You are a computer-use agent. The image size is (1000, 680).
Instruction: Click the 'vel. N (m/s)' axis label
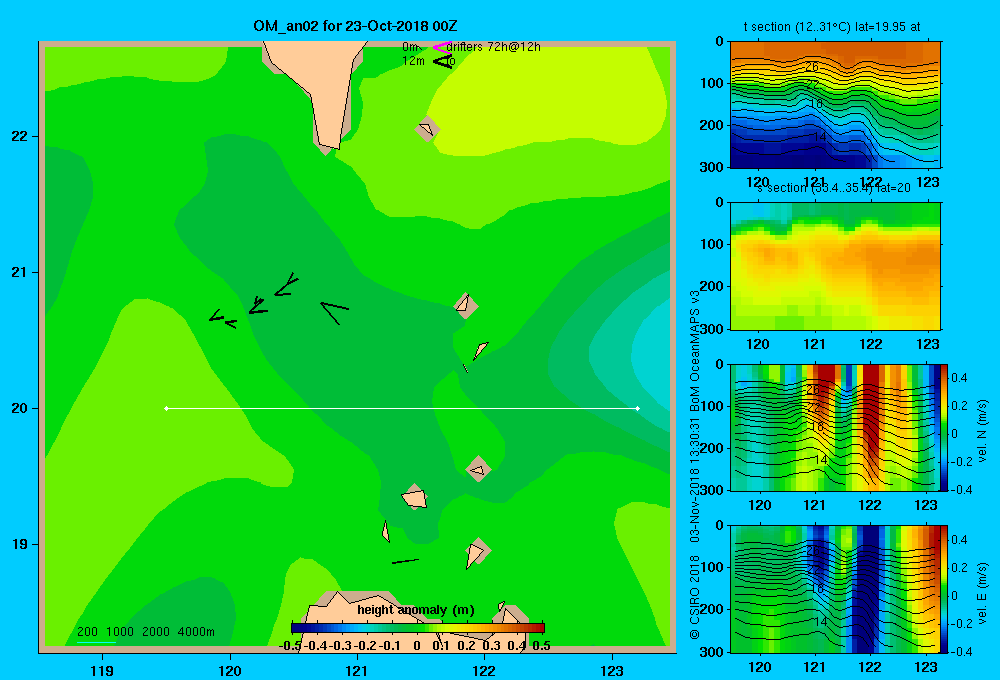(x=982, y=431)
